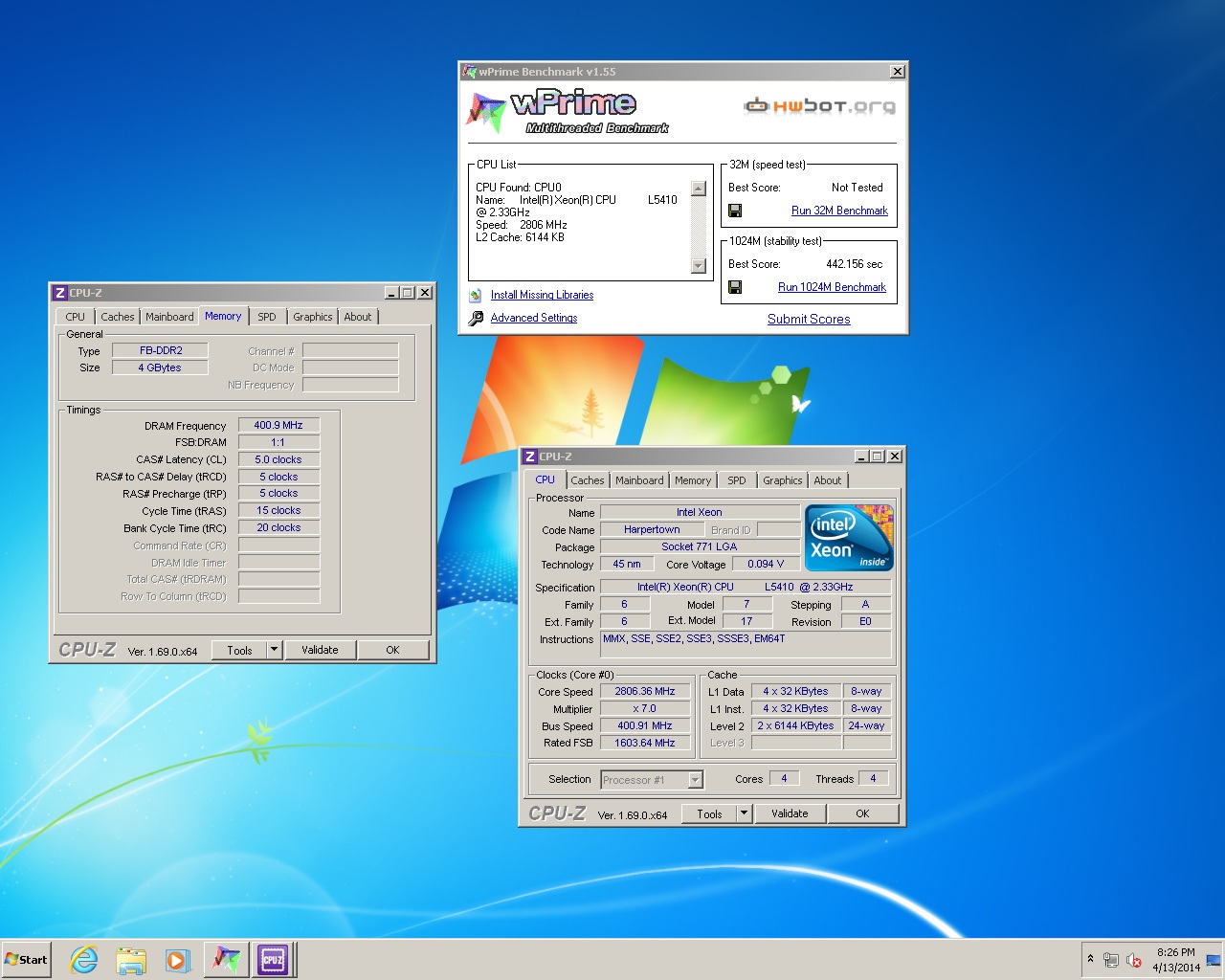Screen dimensions: 1225x980
Task: Click the clock showing 8:26 PM
Action: (x=1176, y=952)
